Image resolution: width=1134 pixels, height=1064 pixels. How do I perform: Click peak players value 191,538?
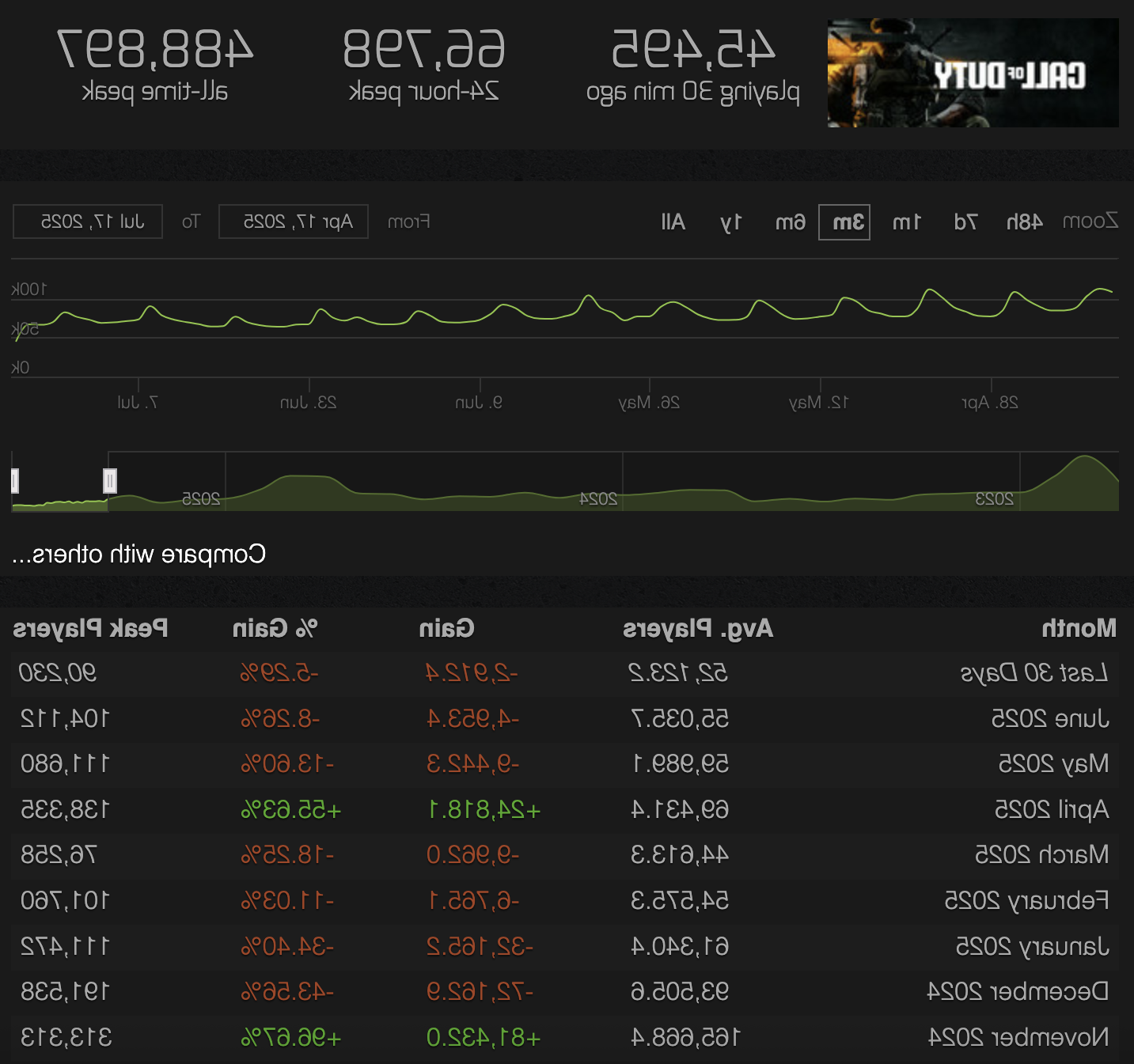coord(65,992)
